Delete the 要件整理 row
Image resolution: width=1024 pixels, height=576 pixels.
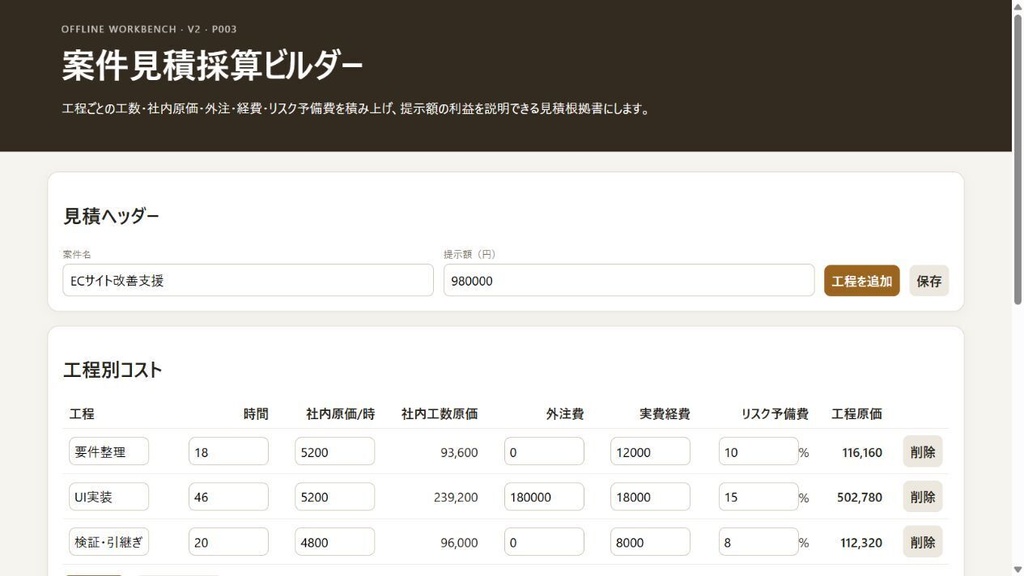922,451
